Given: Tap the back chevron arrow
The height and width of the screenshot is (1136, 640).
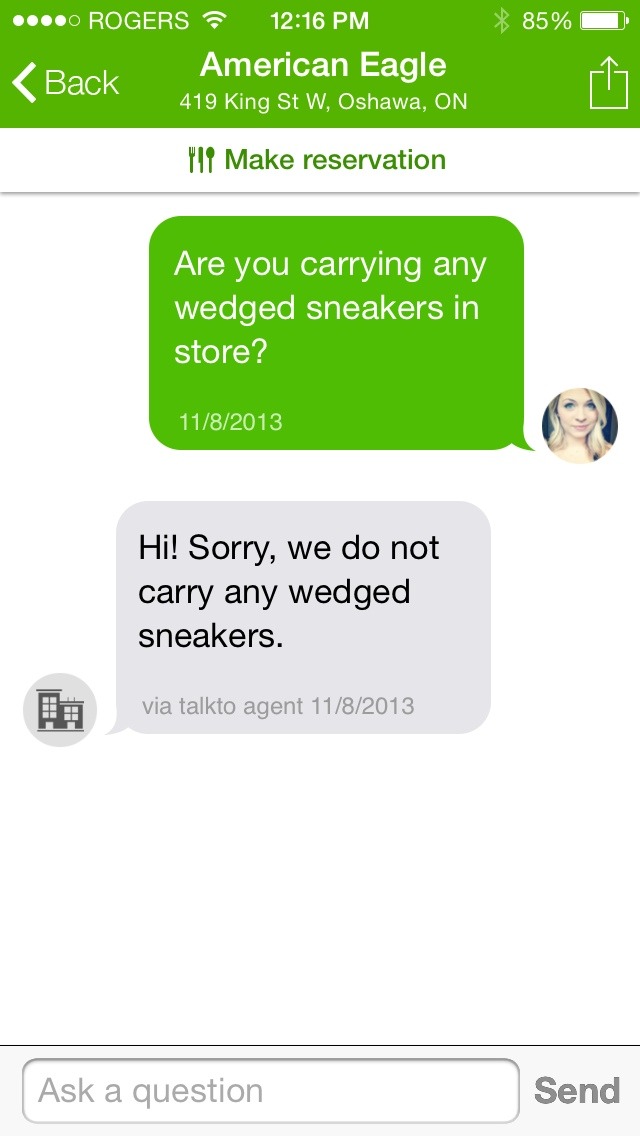Looking at the screenshot, I should click(x=24, y=82).
